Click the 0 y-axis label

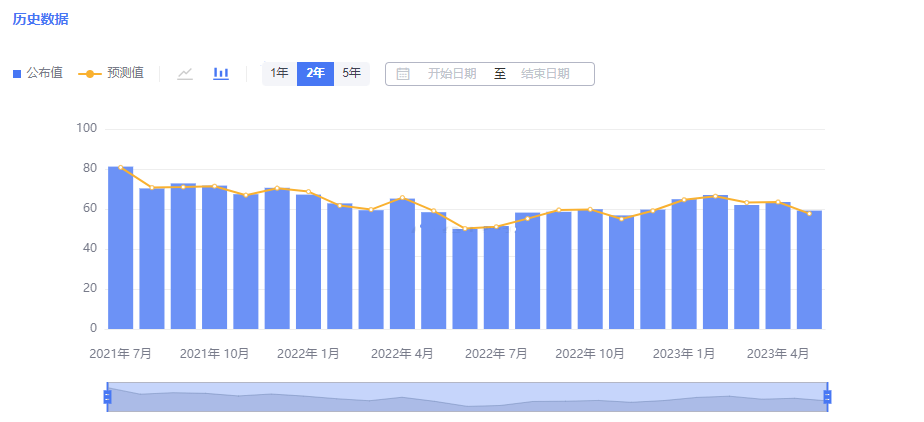[93, 328]
